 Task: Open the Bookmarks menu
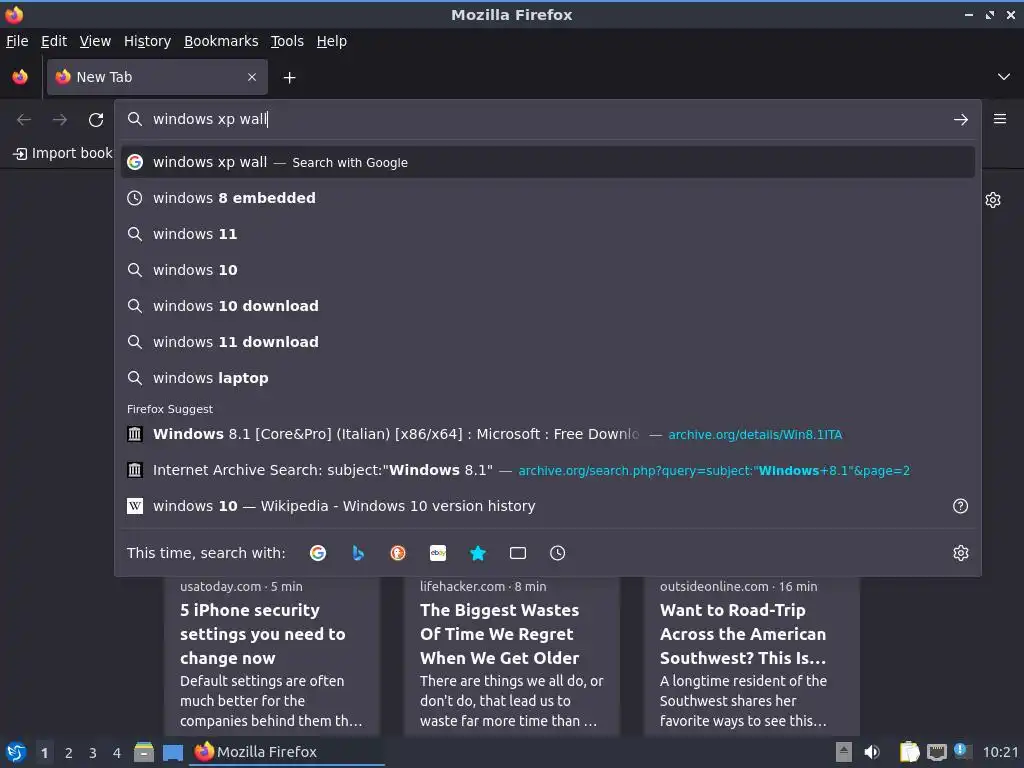pyautogui.click(x=221, y=41)
